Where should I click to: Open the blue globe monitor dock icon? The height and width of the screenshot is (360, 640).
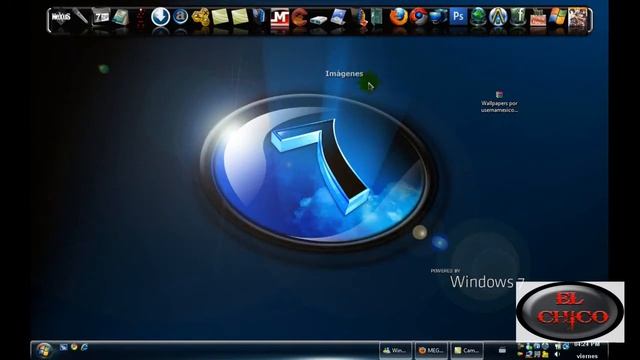coord(438,17)
